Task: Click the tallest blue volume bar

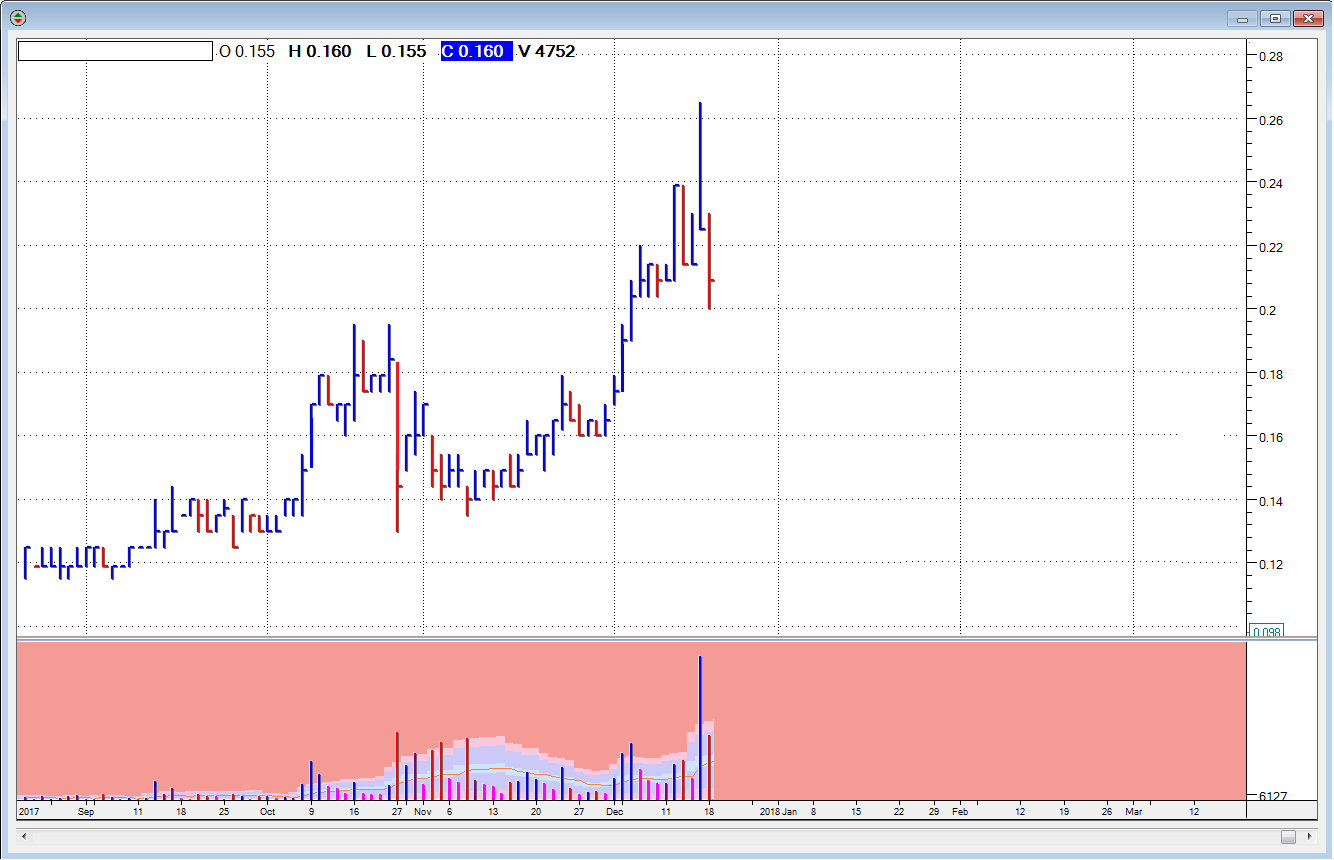Action: pos(700,728)
